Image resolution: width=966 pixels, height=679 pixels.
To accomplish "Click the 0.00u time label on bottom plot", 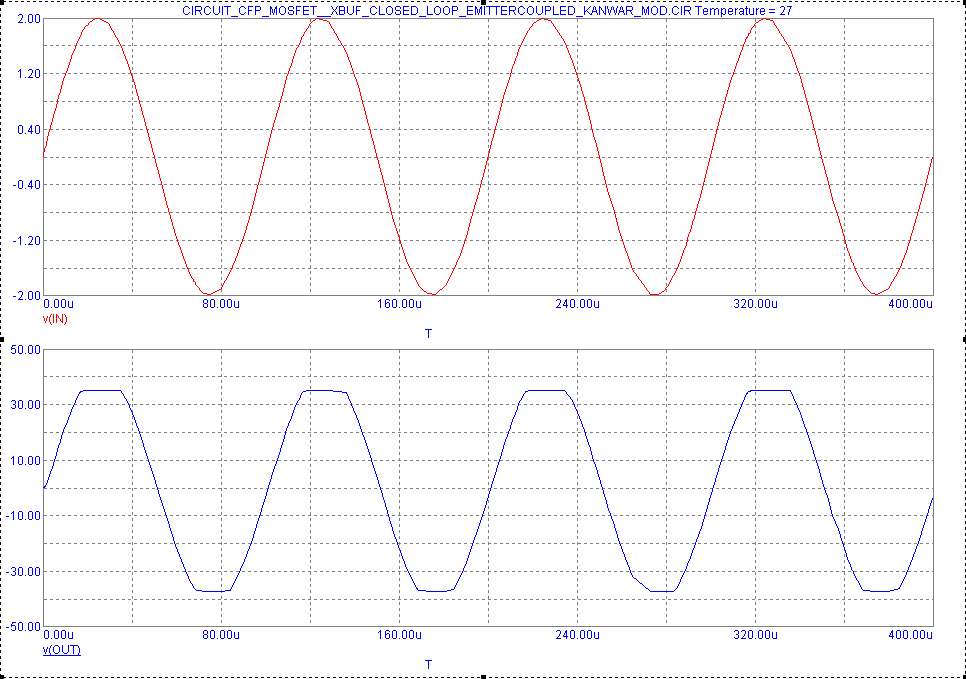I will 59,635.
